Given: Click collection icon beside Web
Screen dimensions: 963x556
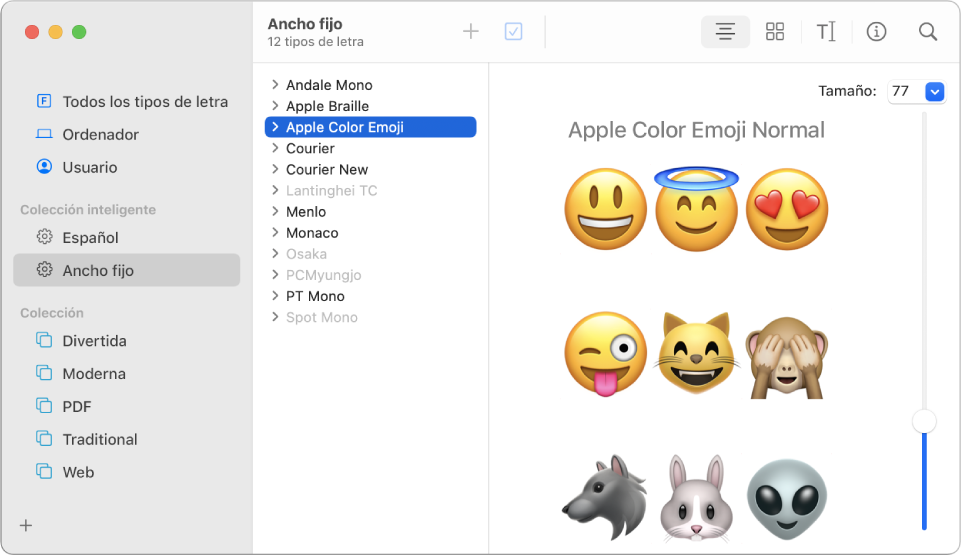Looking at the screenshot, I should coord(44,471).
